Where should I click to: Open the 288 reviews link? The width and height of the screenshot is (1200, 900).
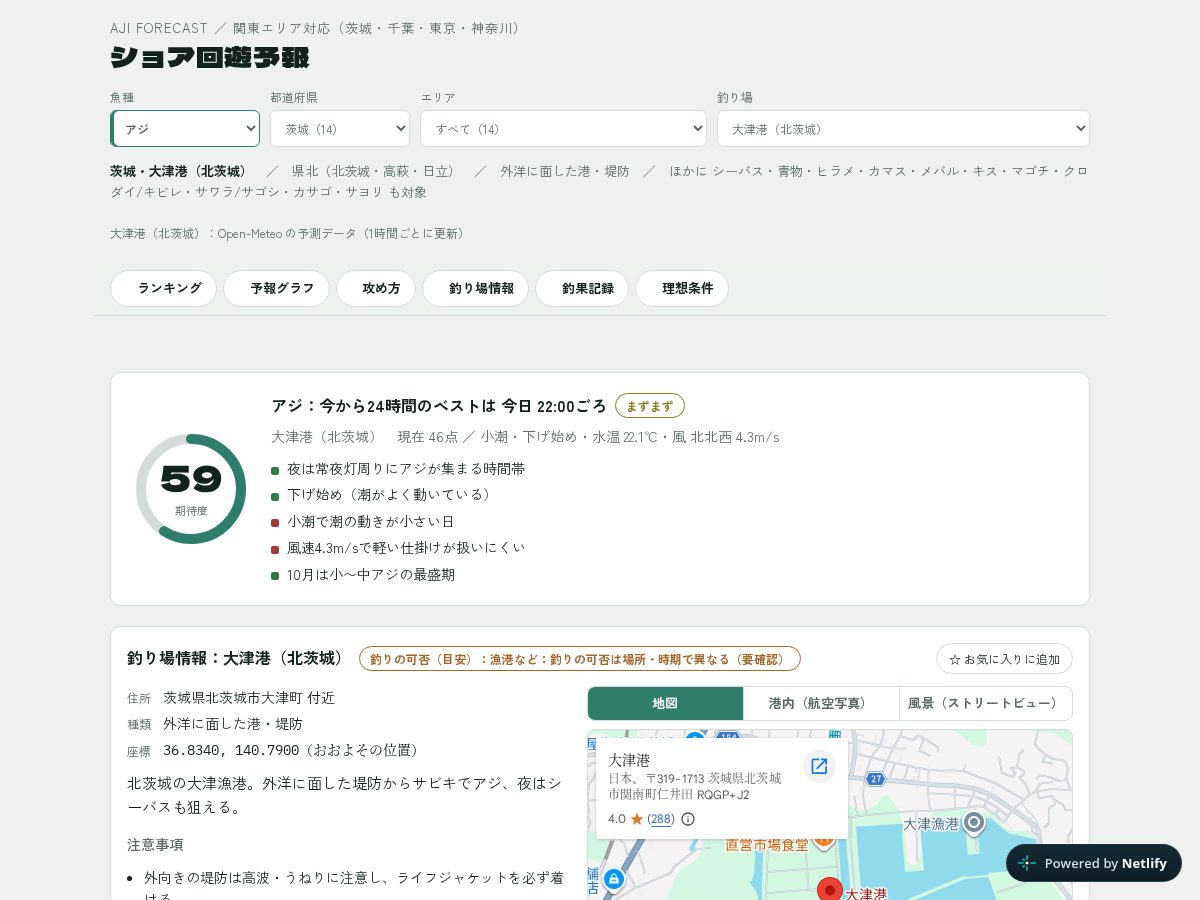[661, 819]
